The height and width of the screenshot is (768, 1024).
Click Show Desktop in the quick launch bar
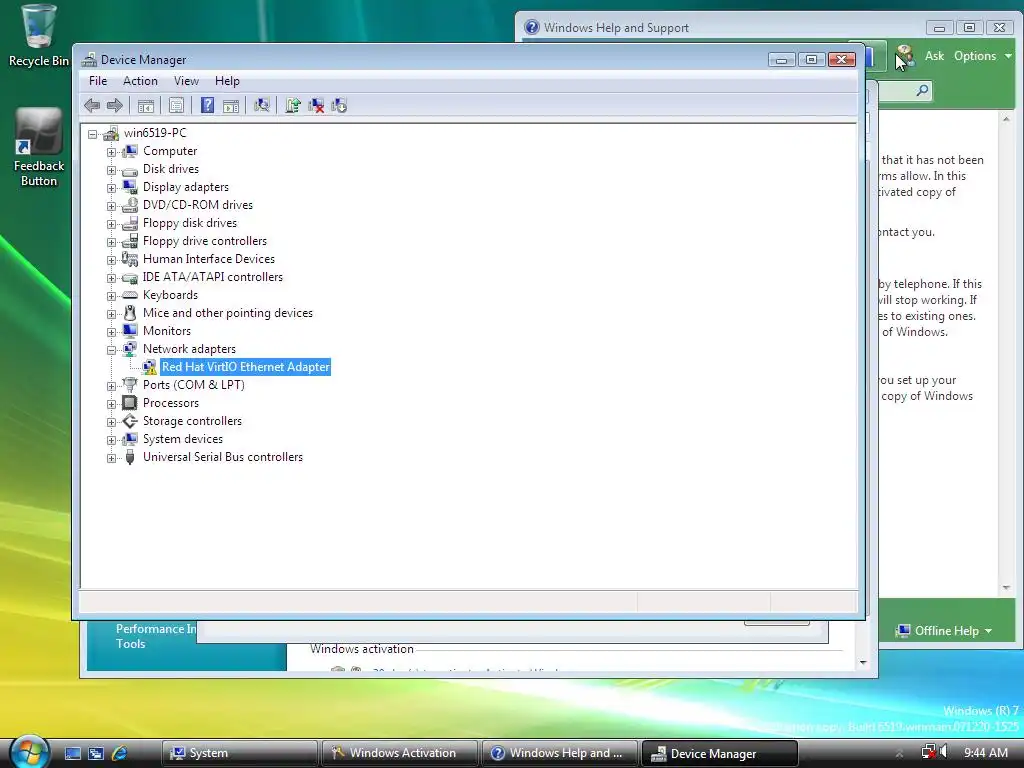[x=72, y=753]
